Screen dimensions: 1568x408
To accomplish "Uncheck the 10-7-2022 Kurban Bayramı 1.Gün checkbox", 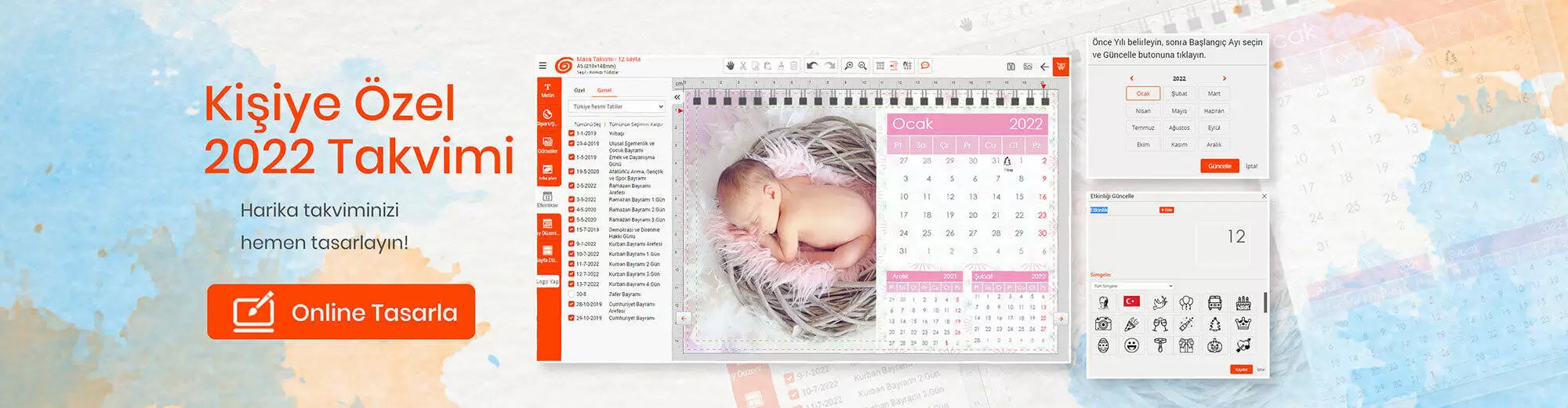I will tap(572, 255).
